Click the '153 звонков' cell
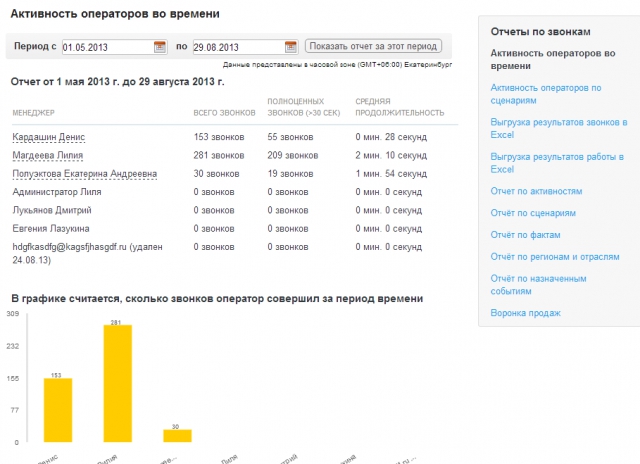The image size is (640, 464). (x=219, y=137)
